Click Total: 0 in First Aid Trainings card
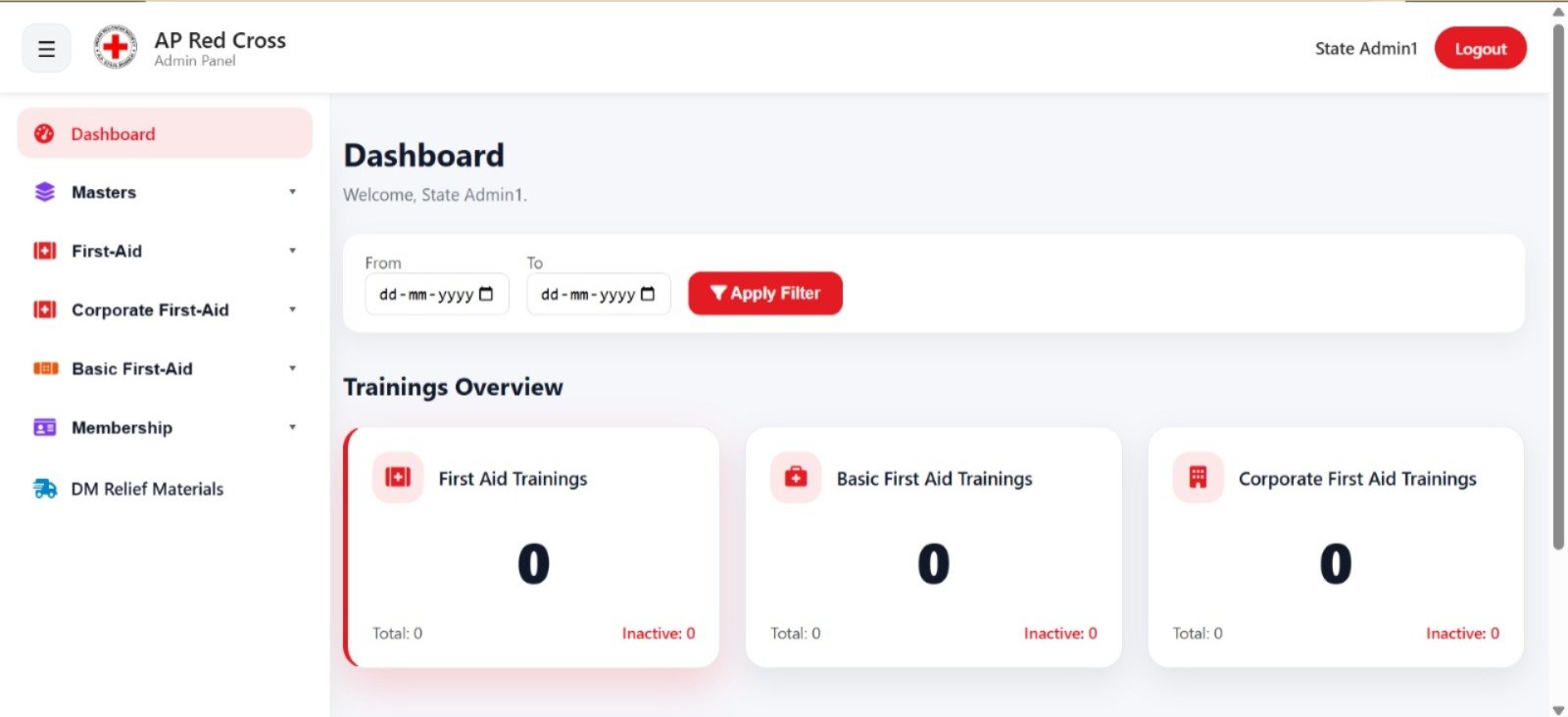Viewport: 1568px width, 717px height. coord(397,634)
